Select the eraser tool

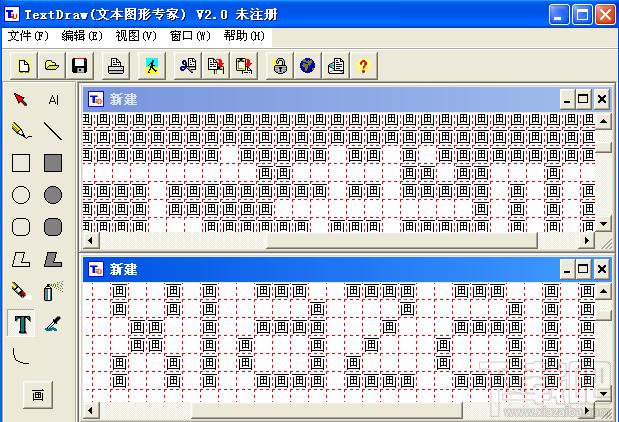click(21, 291)
